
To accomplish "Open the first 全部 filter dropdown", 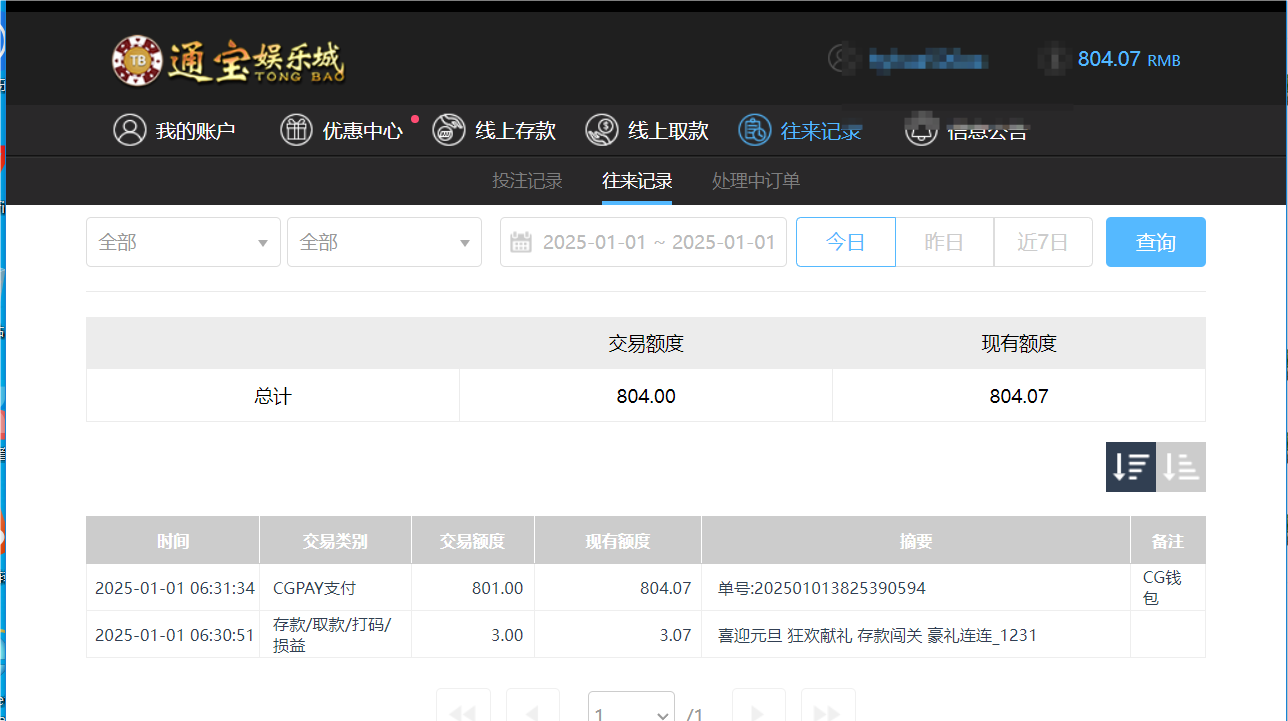I will 183,242.
